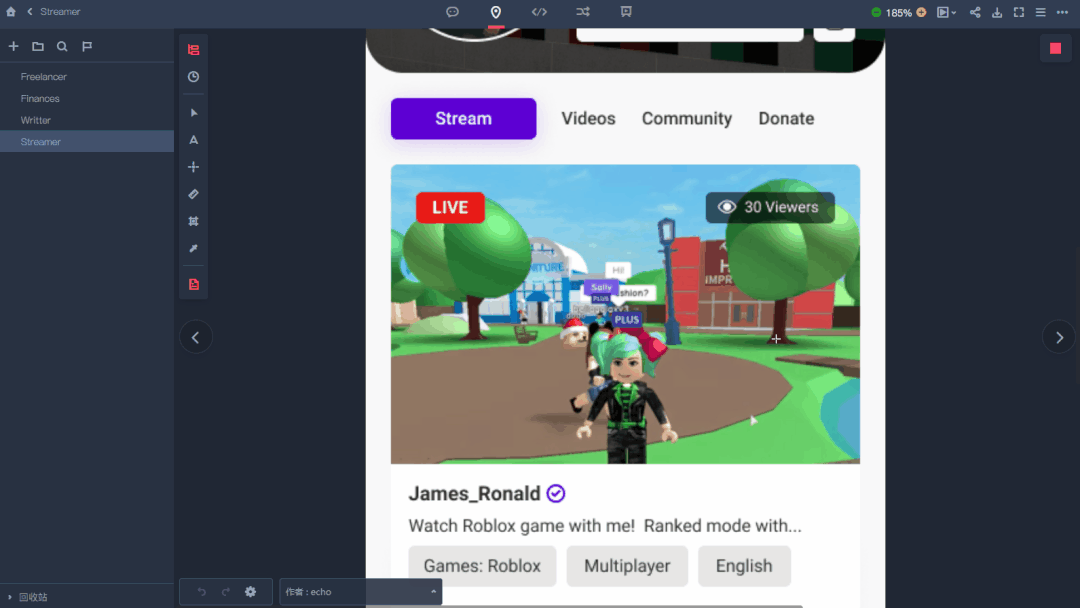Open the red document notes icon
Image resolution: width=1080 pixels, height=608 pixels.
194,284
